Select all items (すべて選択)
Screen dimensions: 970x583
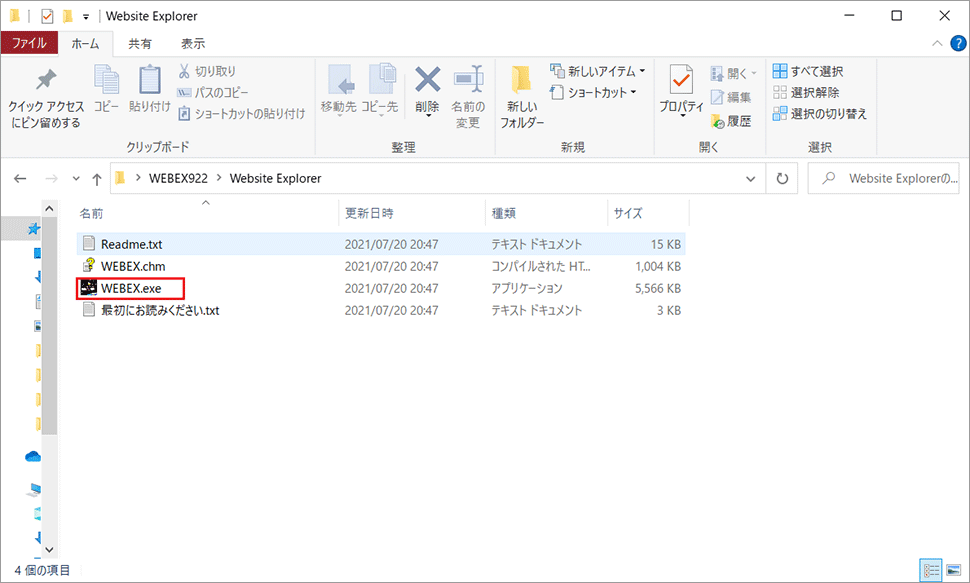click(808, 71)
